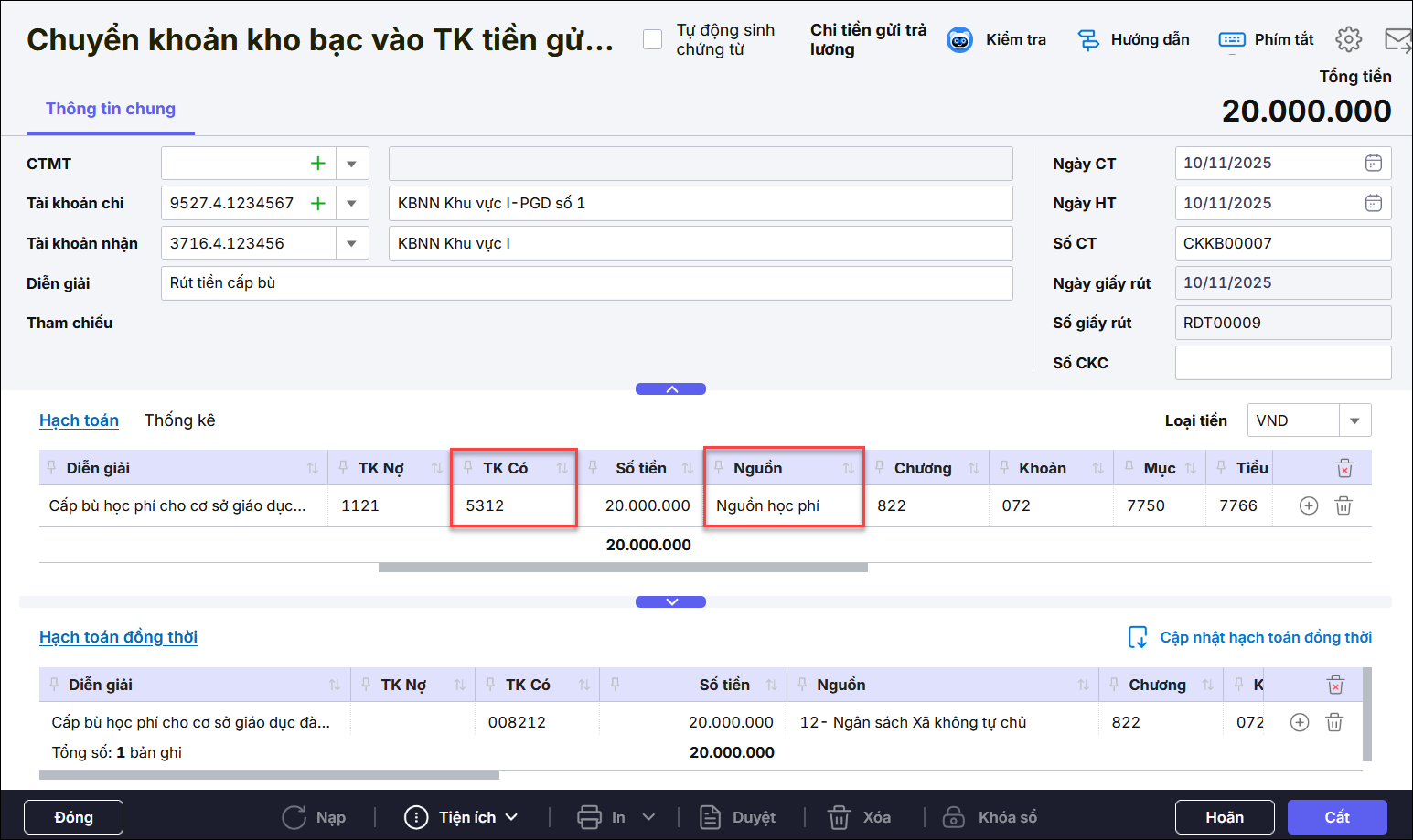Select the Thông tin chung tab
The height and width of the screenshot is (840, 1413).
point(111,109)
